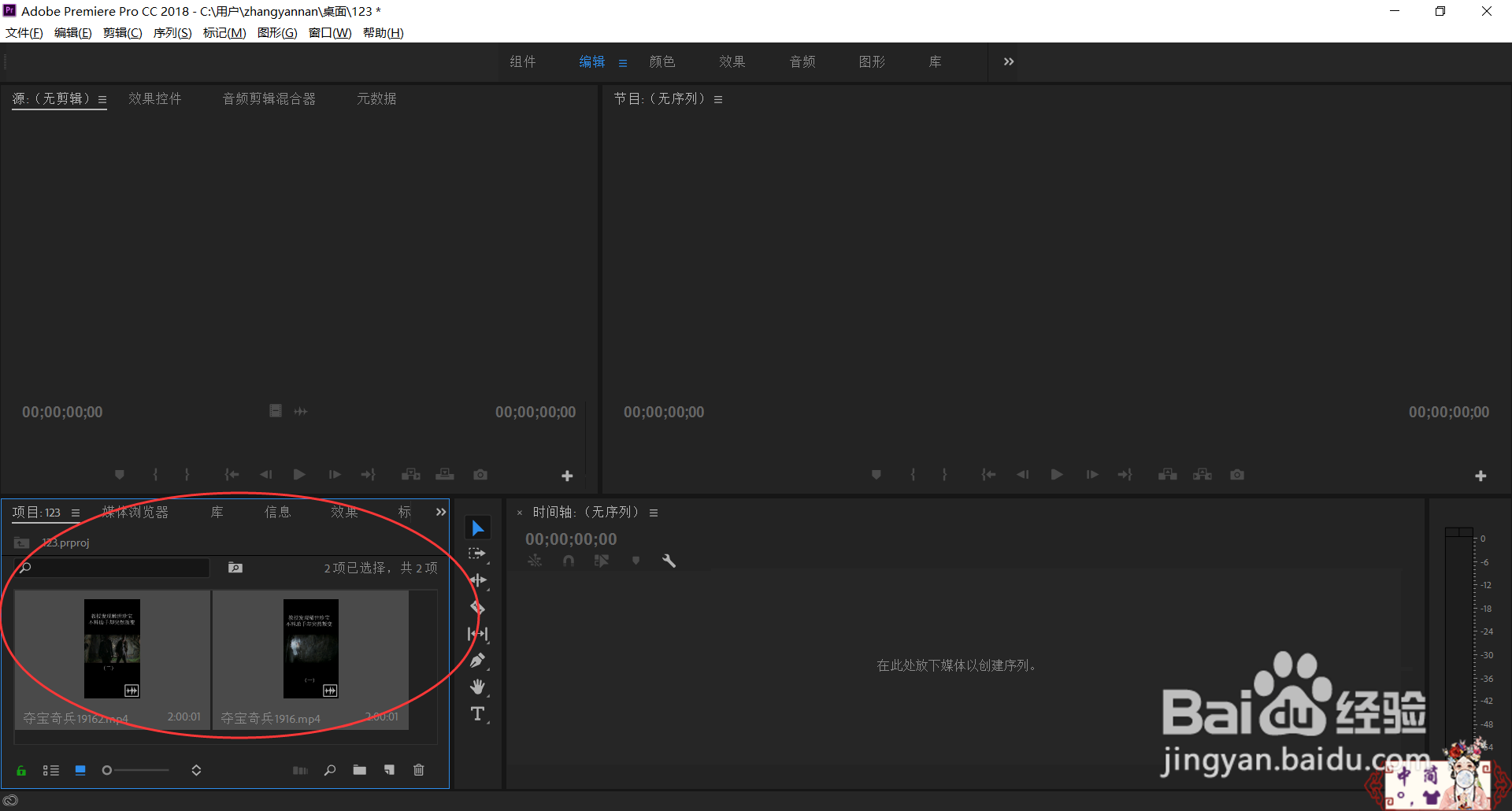Screen dimensions: 1512x811
Task: Play in the program monitor
Action: (x=1057, y=475)
